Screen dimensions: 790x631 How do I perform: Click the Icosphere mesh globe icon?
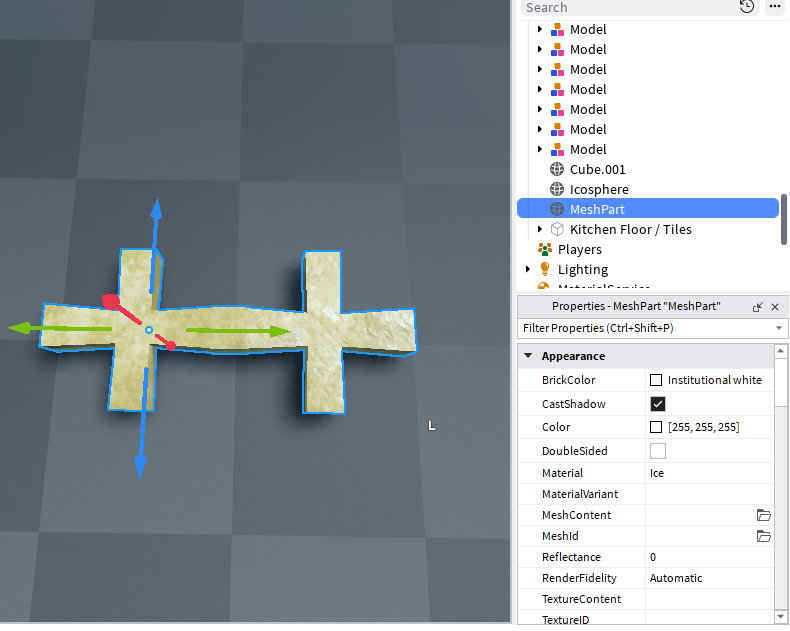coord(557,190)
